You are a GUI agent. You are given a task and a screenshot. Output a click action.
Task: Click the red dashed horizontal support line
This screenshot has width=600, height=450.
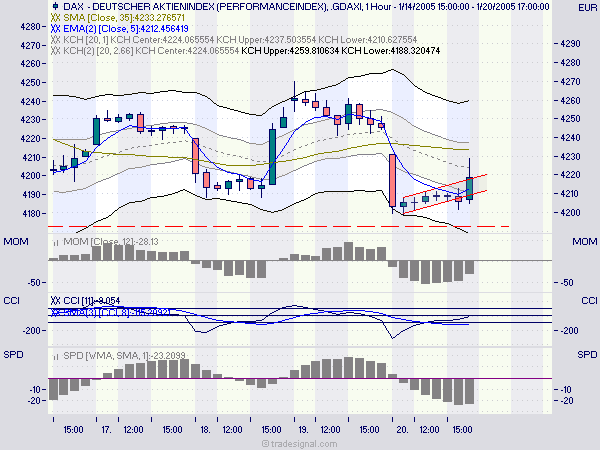click(x=279, y=227)
